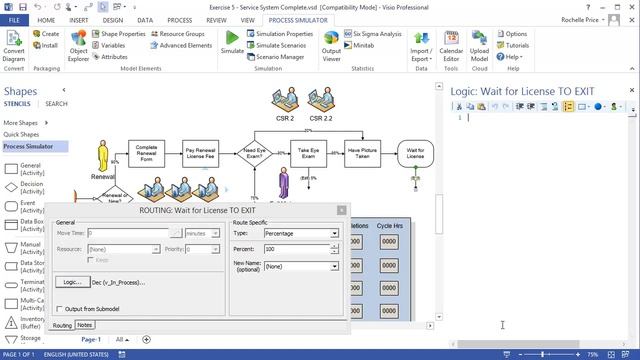Image resolution: width=640 pixels, height=360 pixels.
Task: Switch to the REVIEW ribbon tab
Action: [x=216, y=20]
